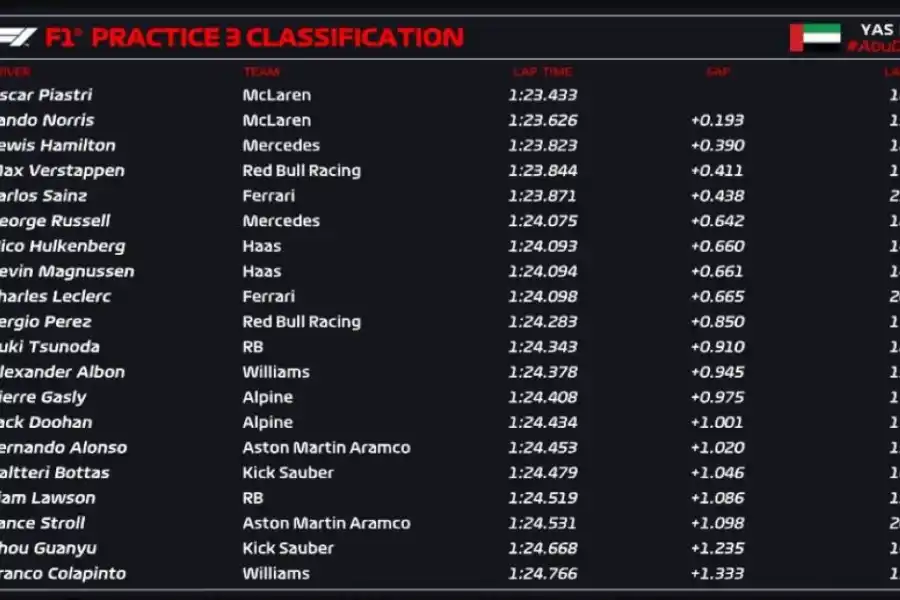Image resolution: width=900 pixels, height=600 pixels.
Task: Click Red Bull Racing next to Verstappen
Action: (x=301, y=171)
